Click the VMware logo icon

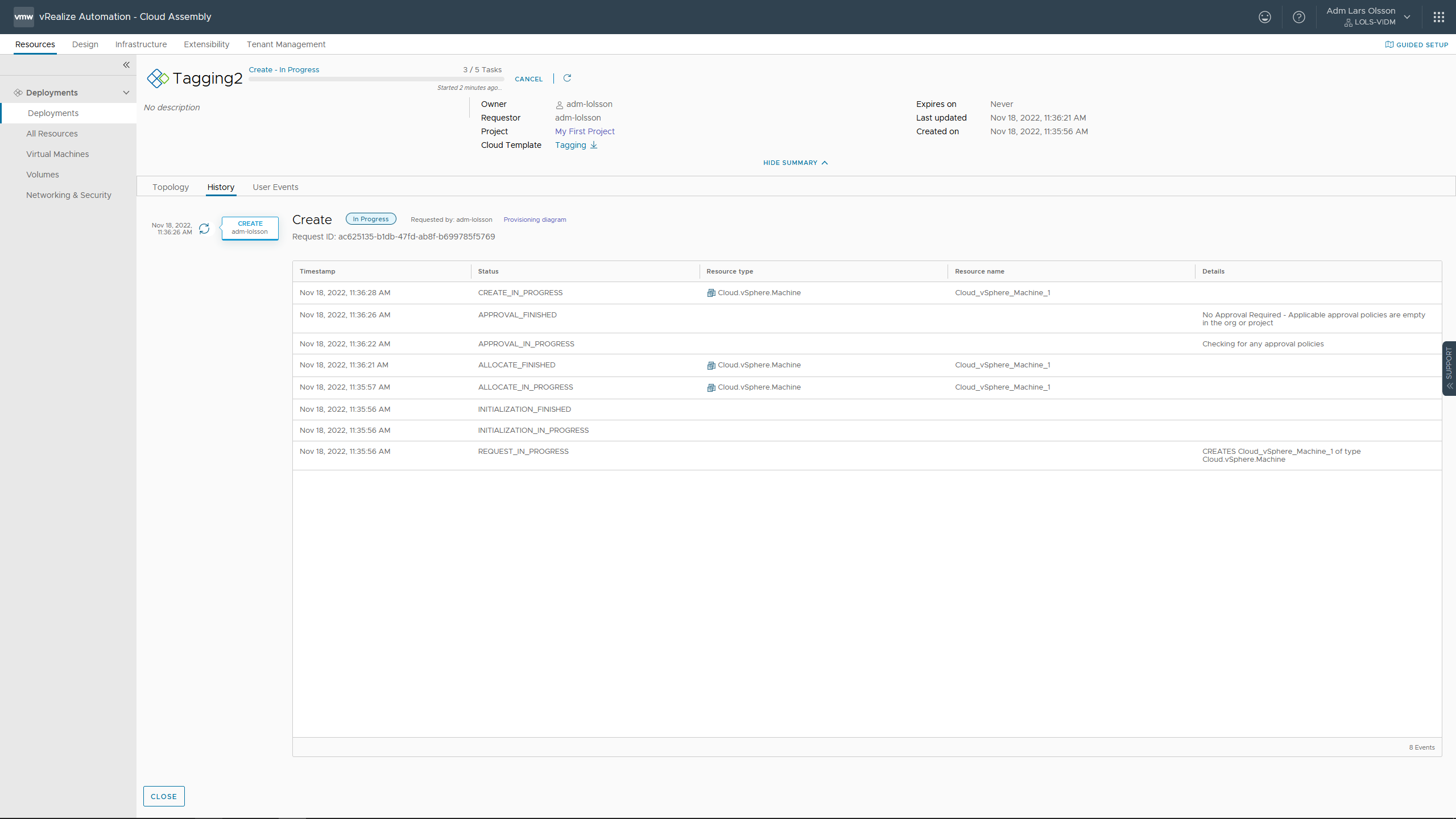pos(24,16)
